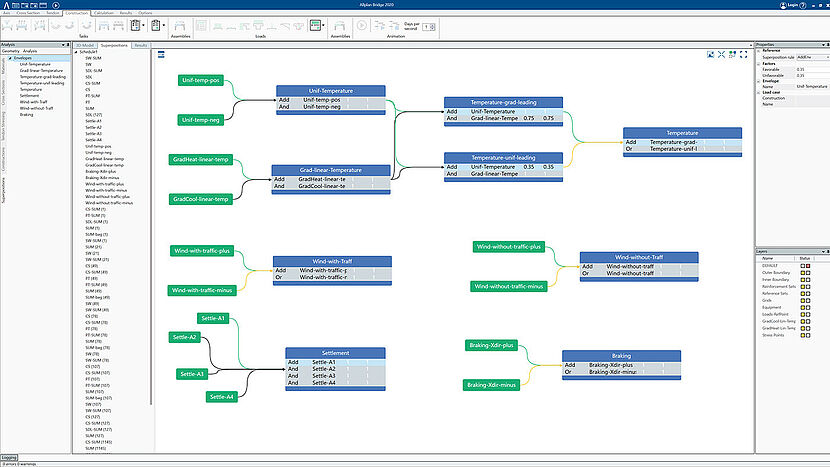Image resolution: width=830 pixels, height=467 pixels.
Task: Click the user Login icon
Action: click(783, 5)
